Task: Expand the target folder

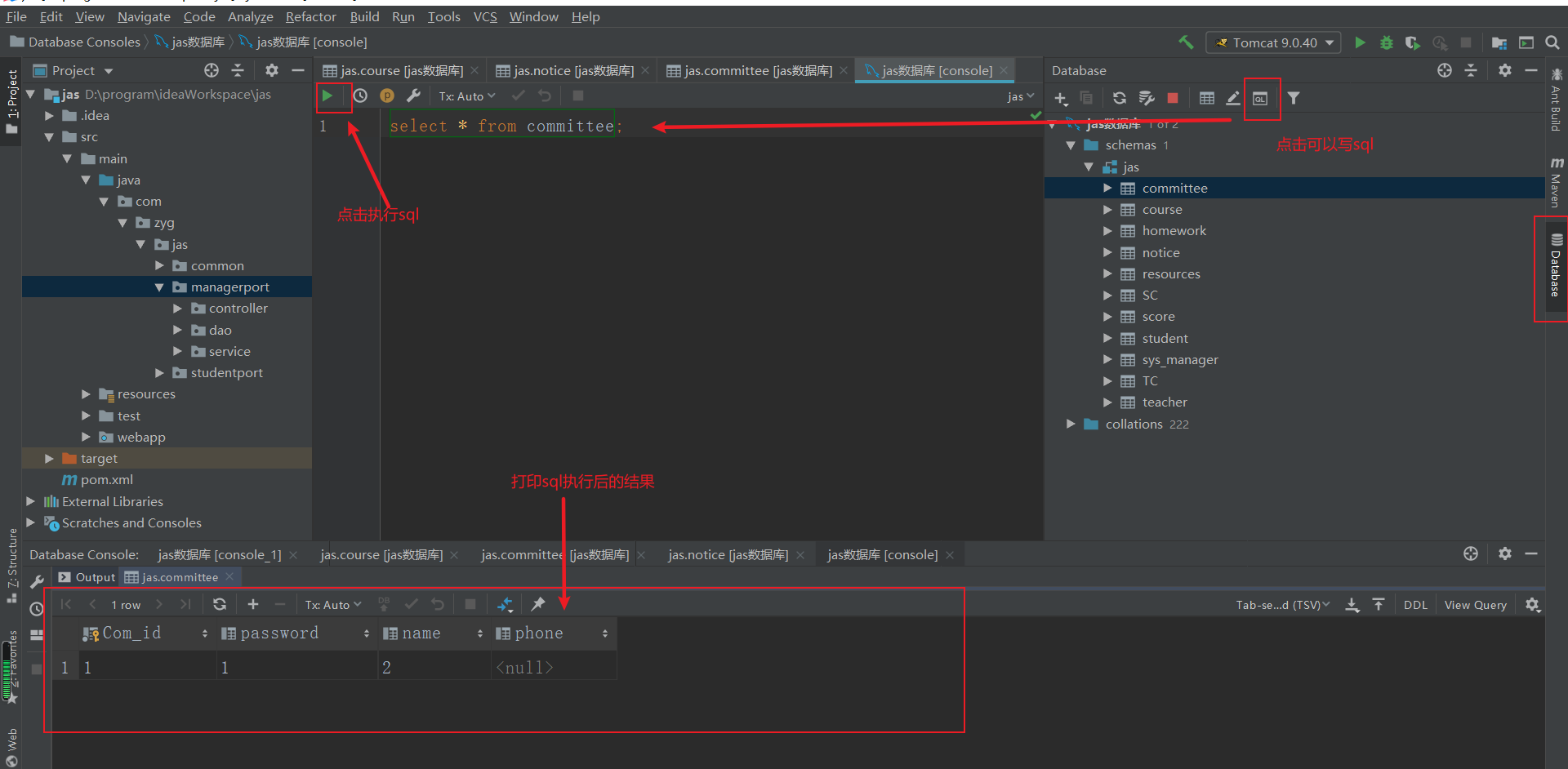Action: click(x=49, y=459)
